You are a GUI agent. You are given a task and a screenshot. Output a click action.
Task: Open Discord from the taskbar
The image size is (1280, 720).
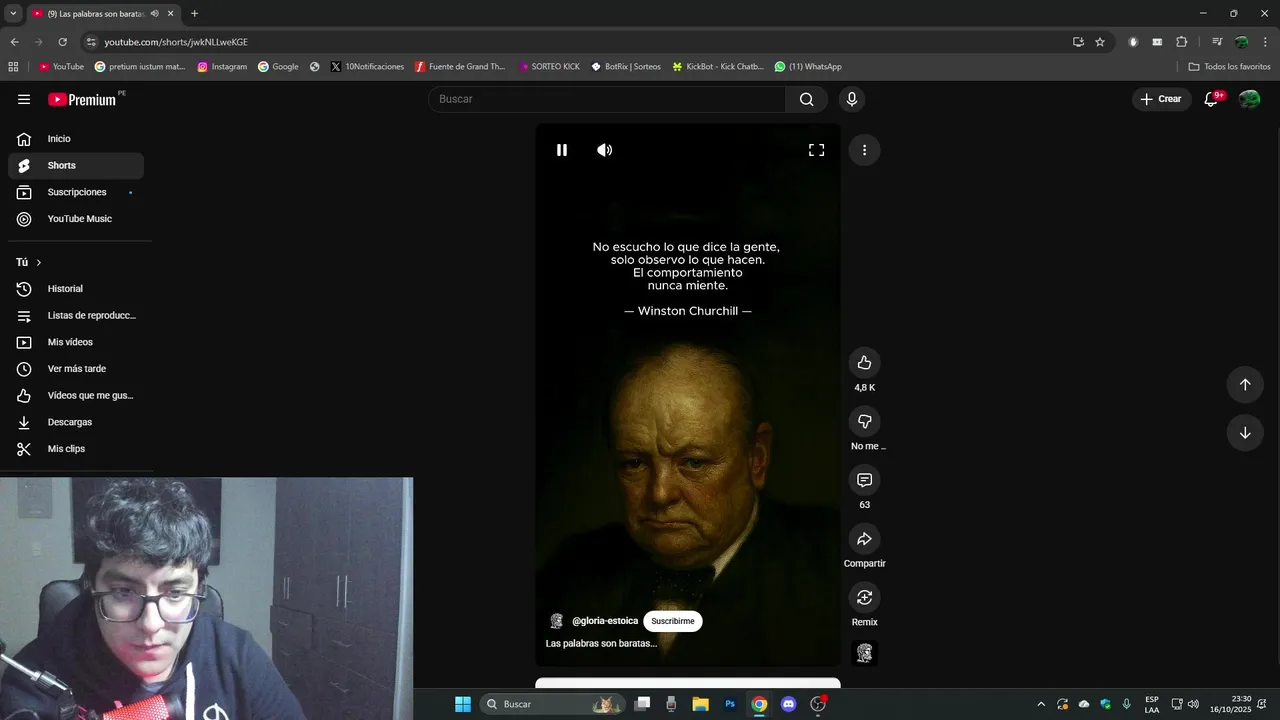tap(788, 704)
